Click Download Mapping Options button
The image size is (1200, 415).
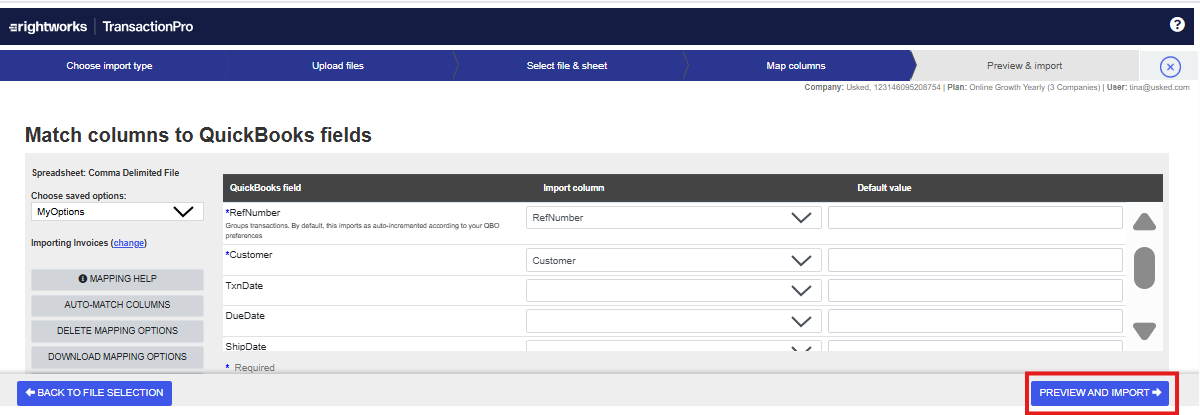[x=117, y=357]
